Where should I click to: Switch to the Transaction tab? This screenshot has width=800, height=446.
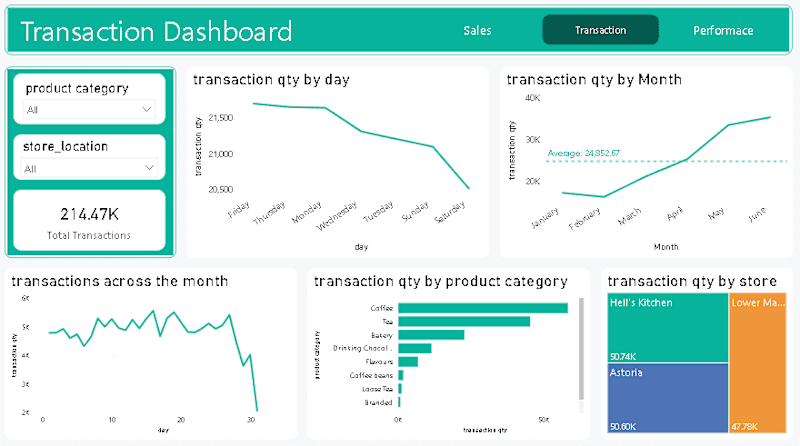[600, 30]
